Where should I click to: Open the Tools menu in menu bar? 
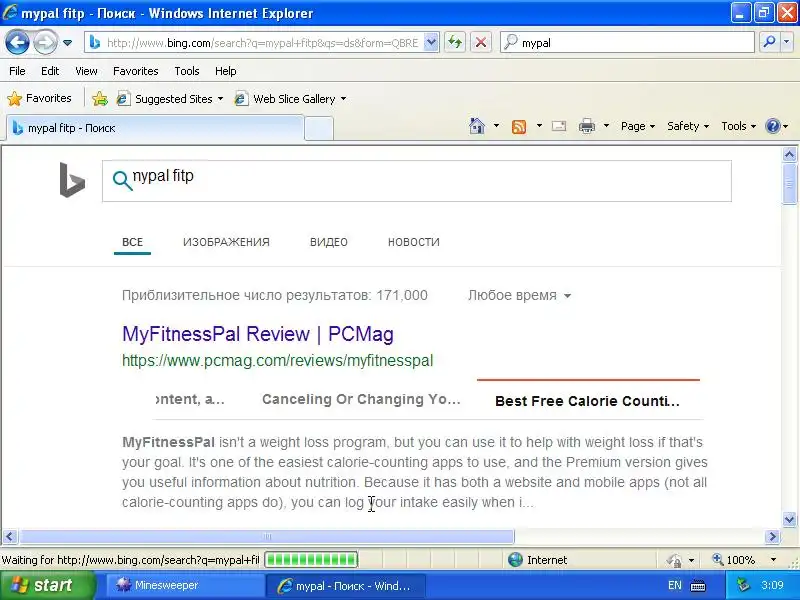coord(187,71)
